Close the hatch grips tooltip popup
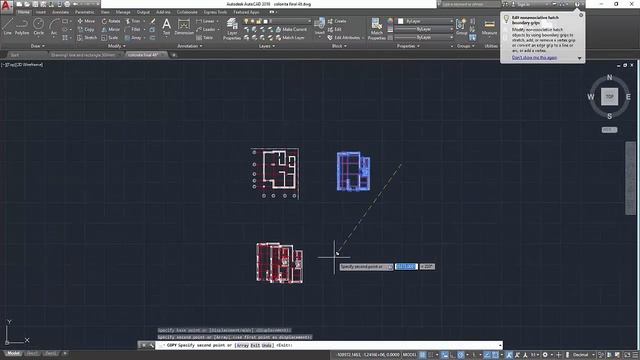The image size is (640, 360). 581,15
